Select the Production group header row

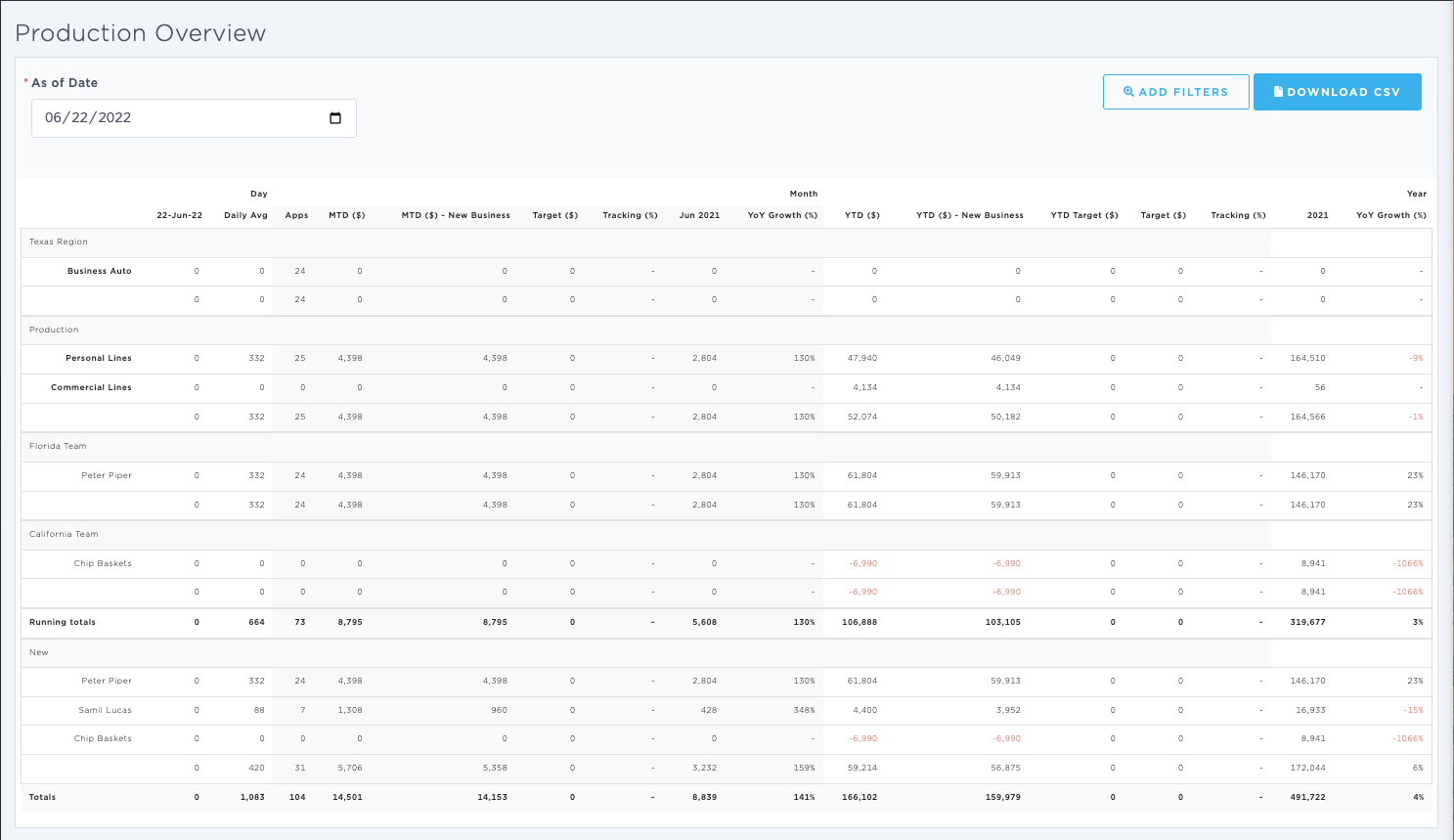(x=54, y=330)
